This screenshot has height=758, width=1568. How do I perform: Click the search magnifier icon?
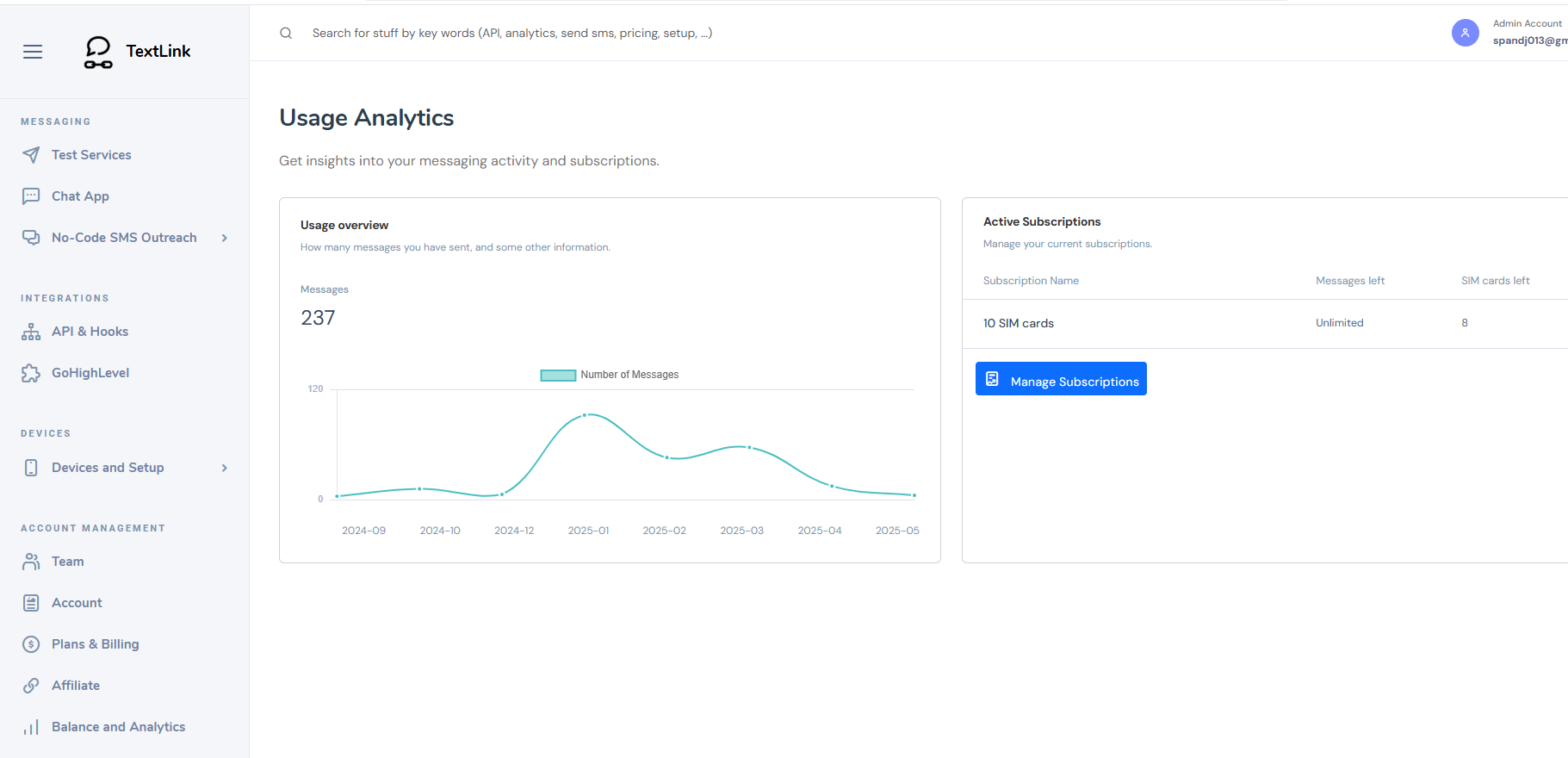(286, 34)
